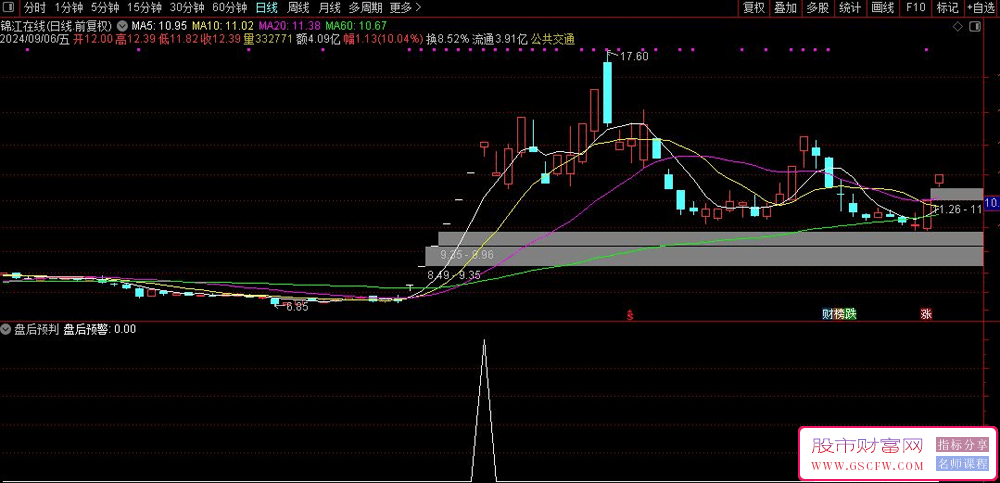Click the 指标分享 link in banner
Image resolution: width=1000 pixels, height=483 pixels.
pyautogui.click(x=962, y=445)
